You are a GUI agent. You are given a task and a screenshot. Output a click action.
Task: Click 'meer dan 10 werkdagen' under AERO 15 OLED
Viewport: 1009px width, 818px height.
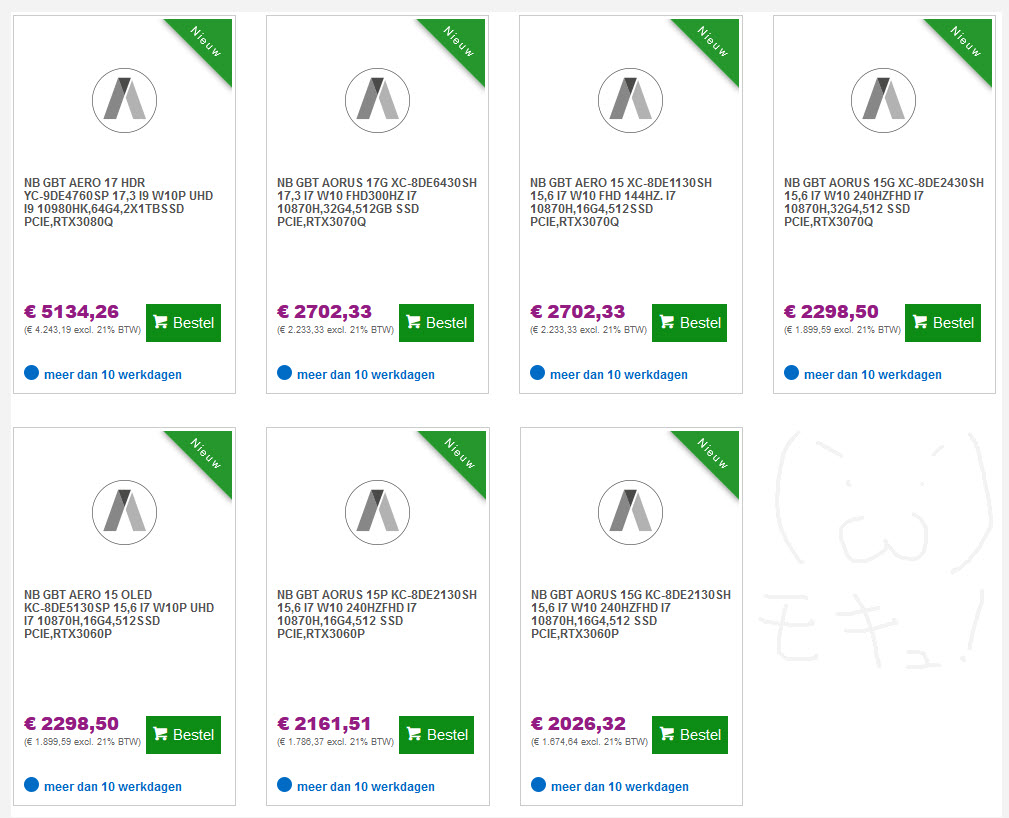pos(113,786)
